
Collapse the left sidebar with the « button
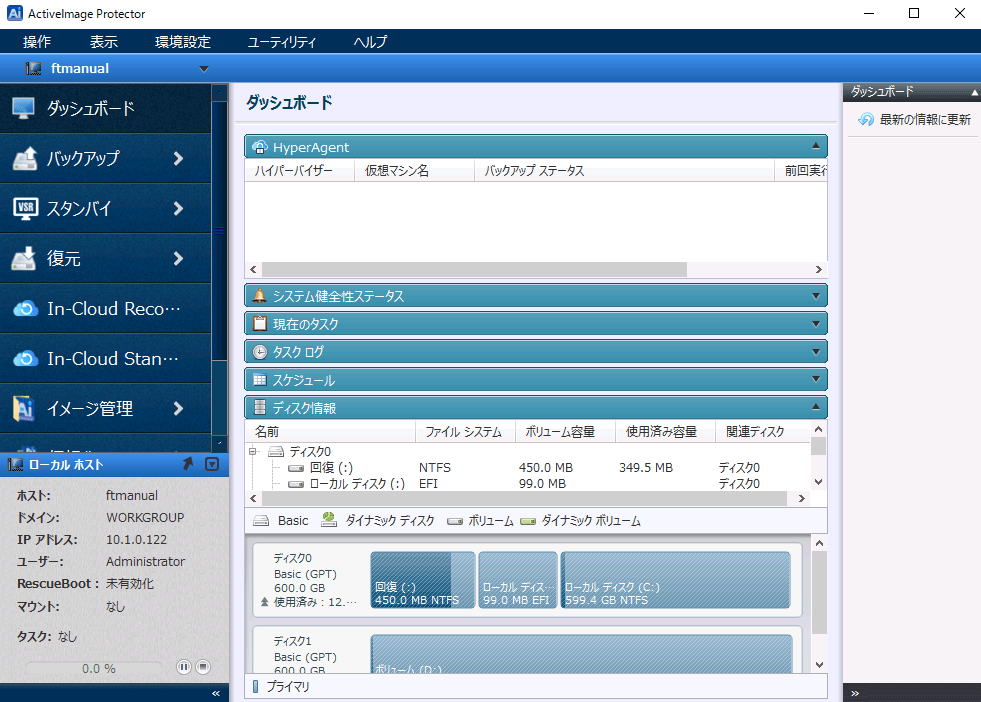(x=216, y=693)
